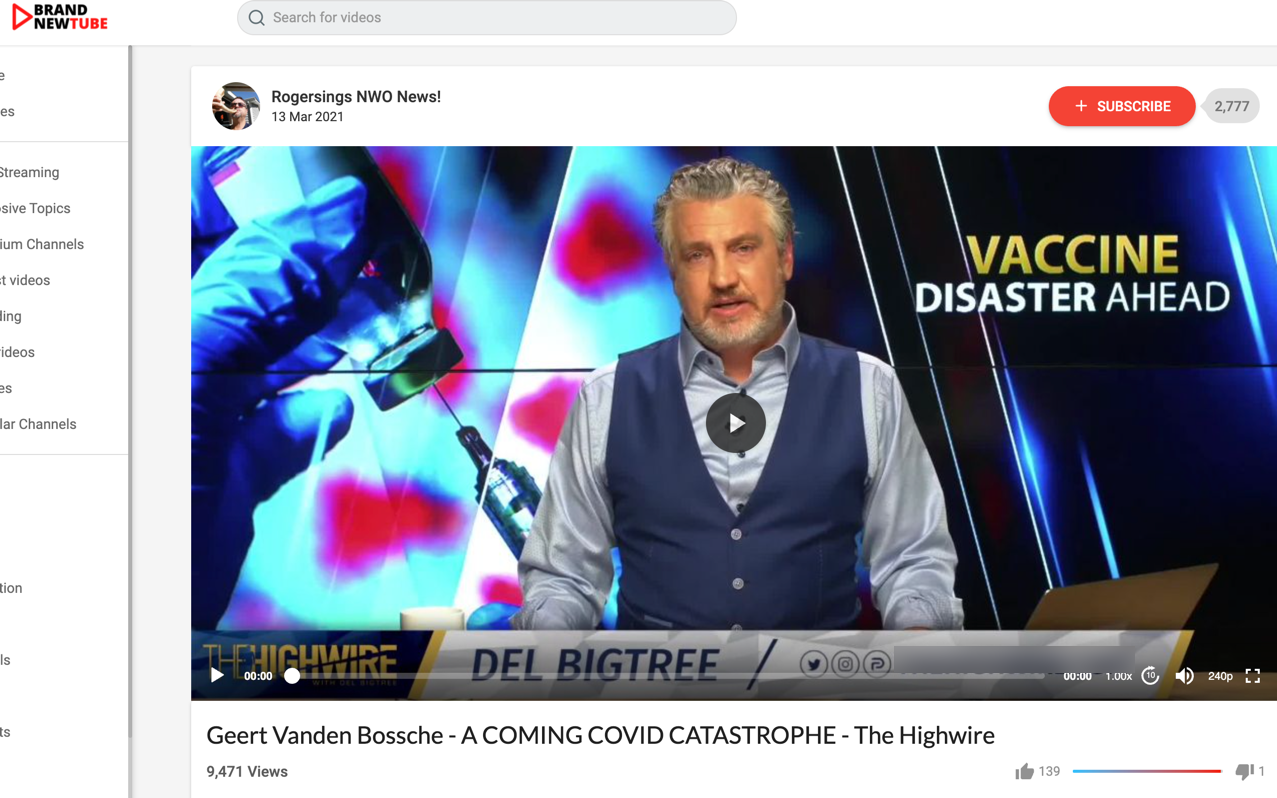Click the channel avatar picture

click(236, 106)
